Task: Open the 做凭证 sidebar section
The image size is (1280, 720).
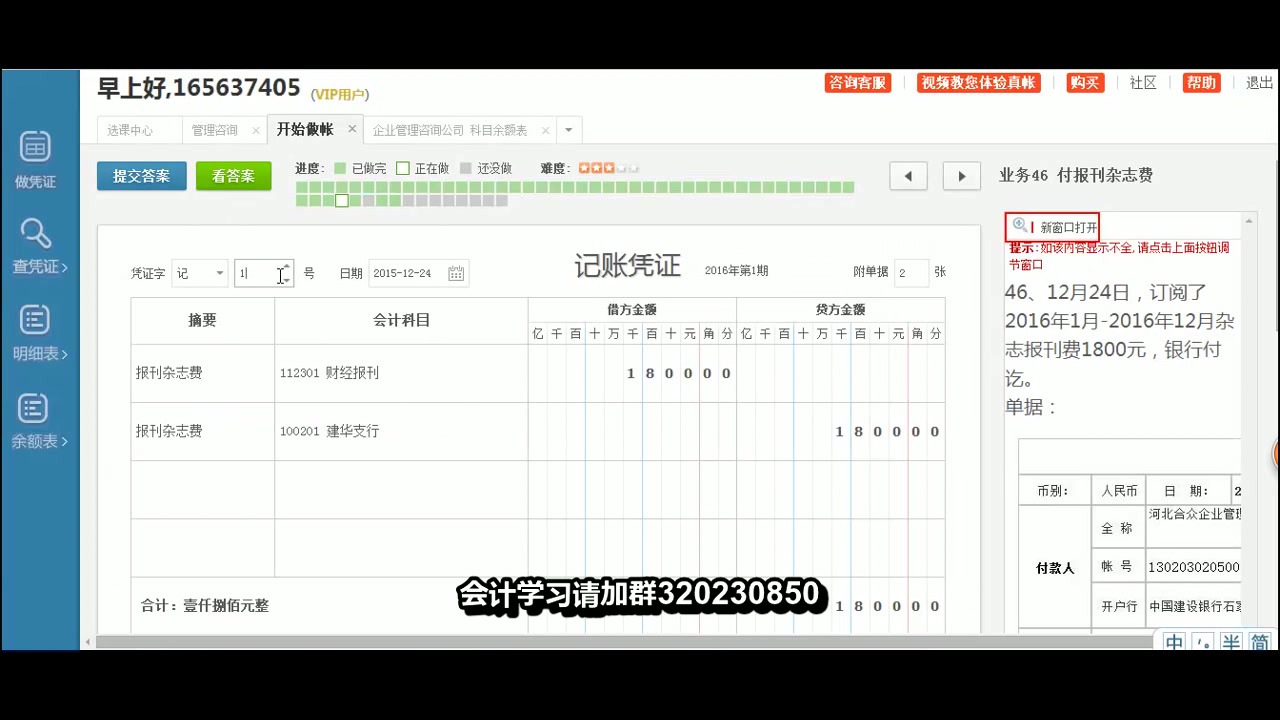Action: click(35, 160)
